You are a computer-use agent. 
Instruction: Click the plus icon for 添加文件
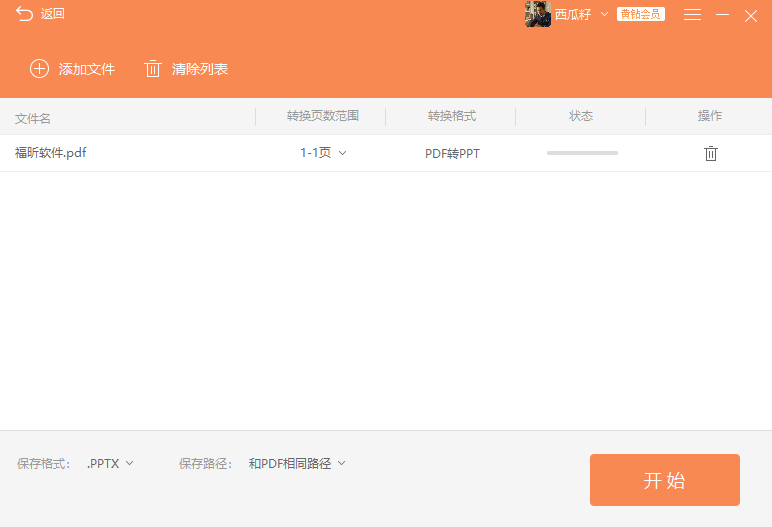pyautogui.click(x=39, y=69)
